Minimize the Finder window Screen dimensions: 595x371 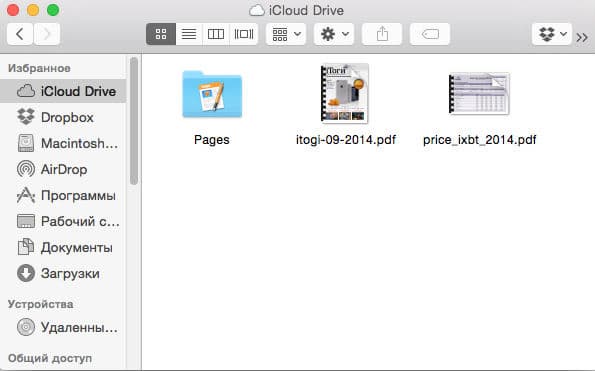[x=33, y=10]
